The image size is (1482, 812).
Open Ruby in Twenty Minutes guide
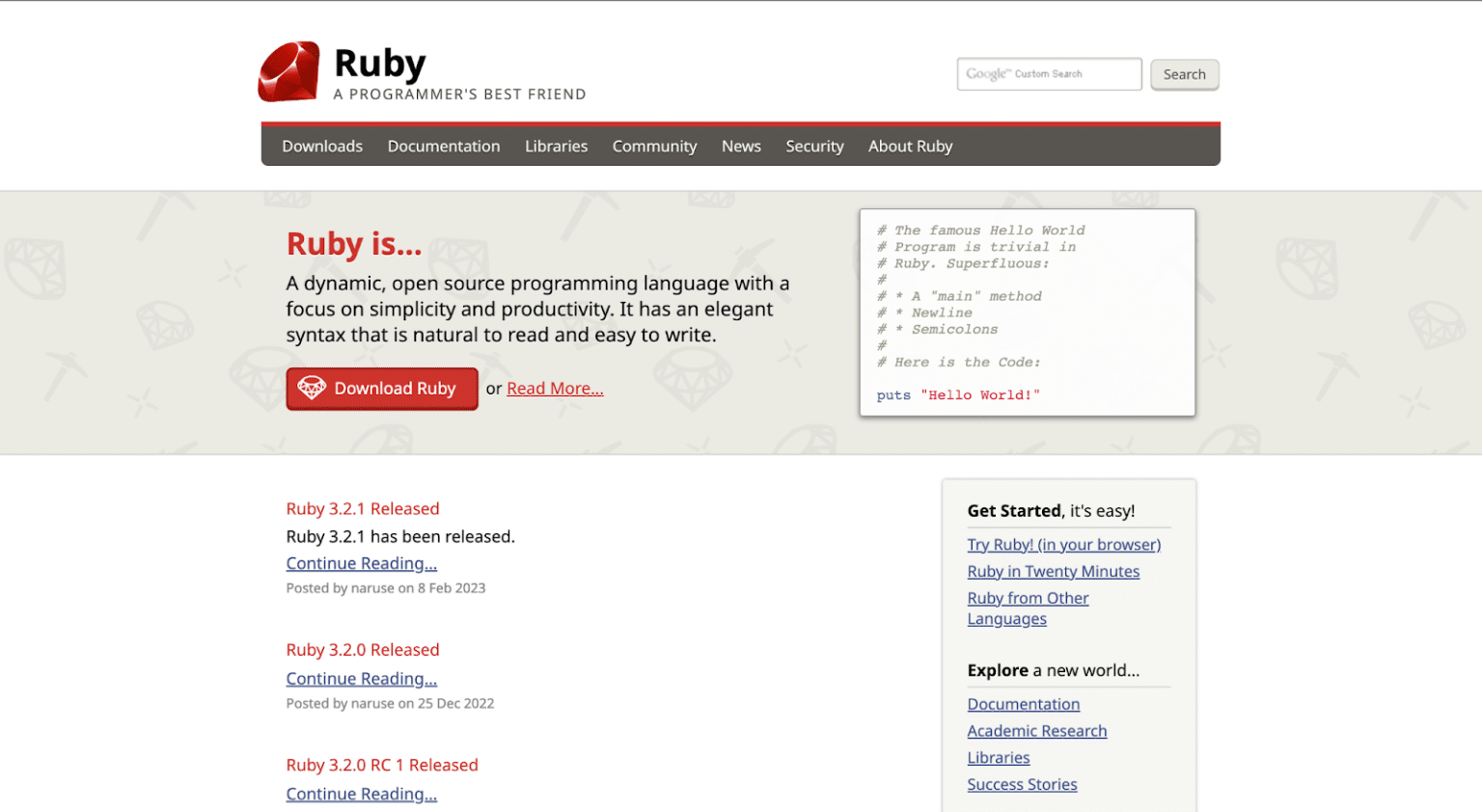[1054, 571]
